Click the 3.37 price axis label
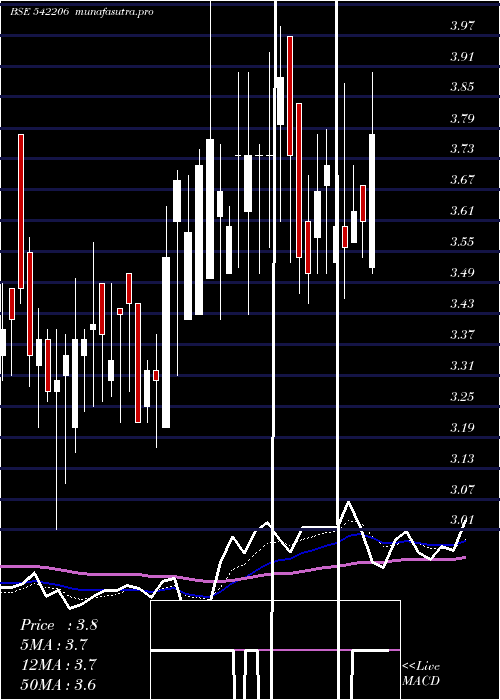500x700 pixels. [x=462, y=334]
